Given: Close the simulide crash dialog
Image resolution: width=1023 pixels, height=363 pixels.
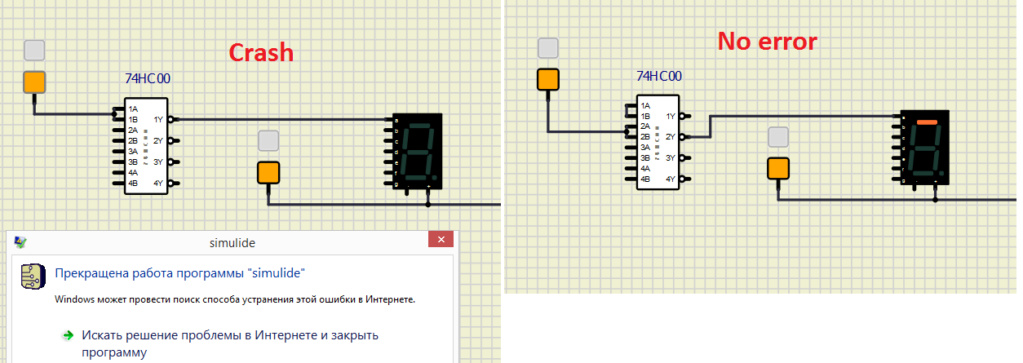Looking at the screenshot, I should 440,240.
